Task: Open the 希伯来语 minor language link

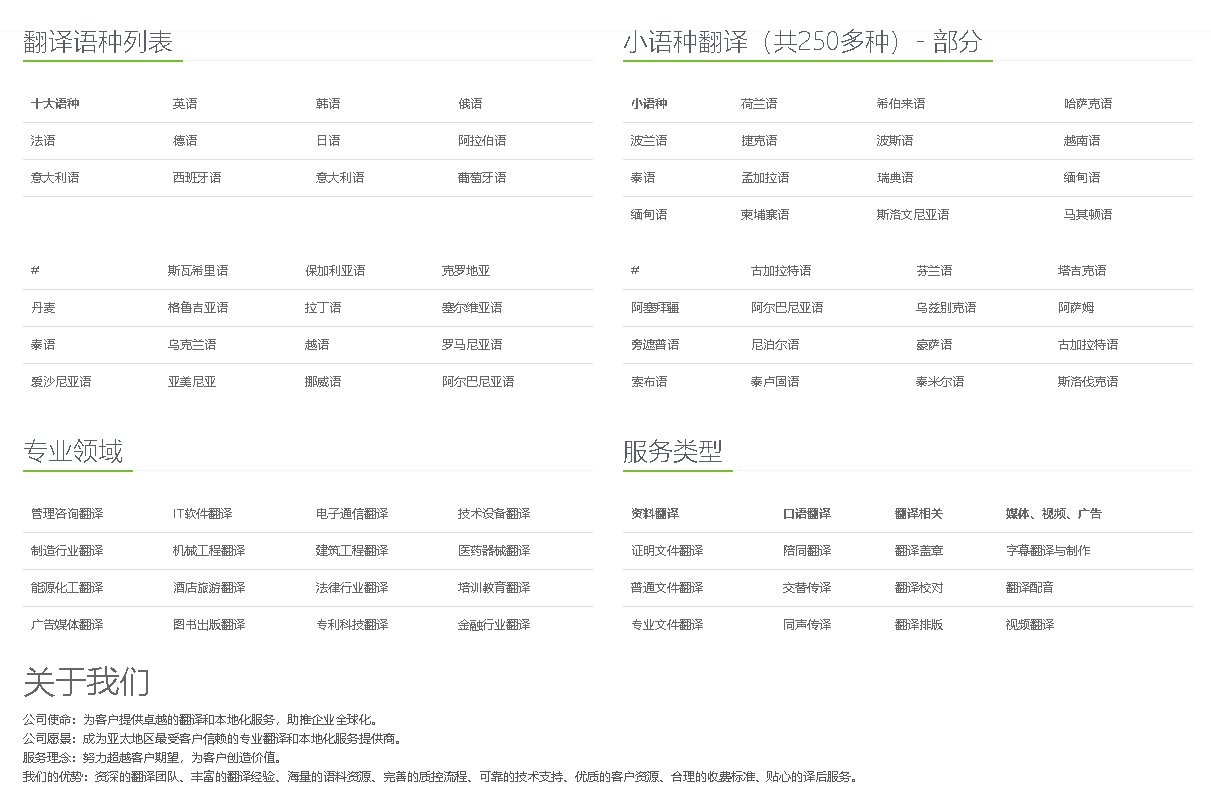Action: coord(900,104)
